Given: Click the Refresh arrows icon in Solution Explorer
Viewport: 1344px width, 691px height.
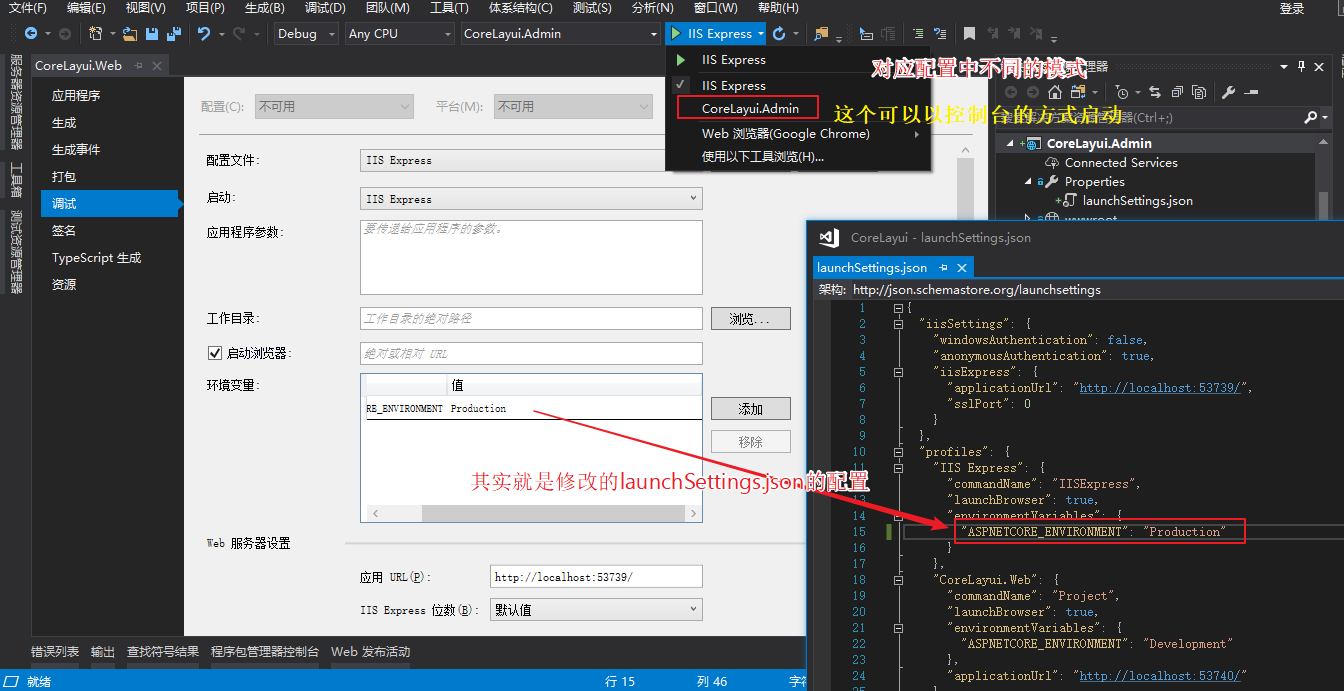Looking at the screenshot, I should click(1155, 92).
